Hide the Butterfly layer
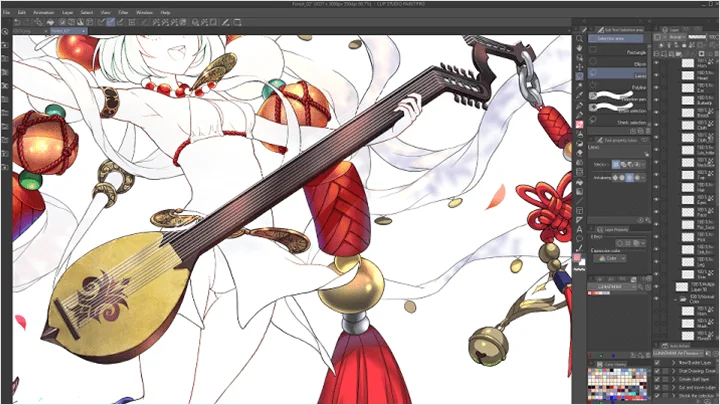Image resolution: width=720 pixels, height=405 pixels. pyautogui.click(x=657, y=100)
